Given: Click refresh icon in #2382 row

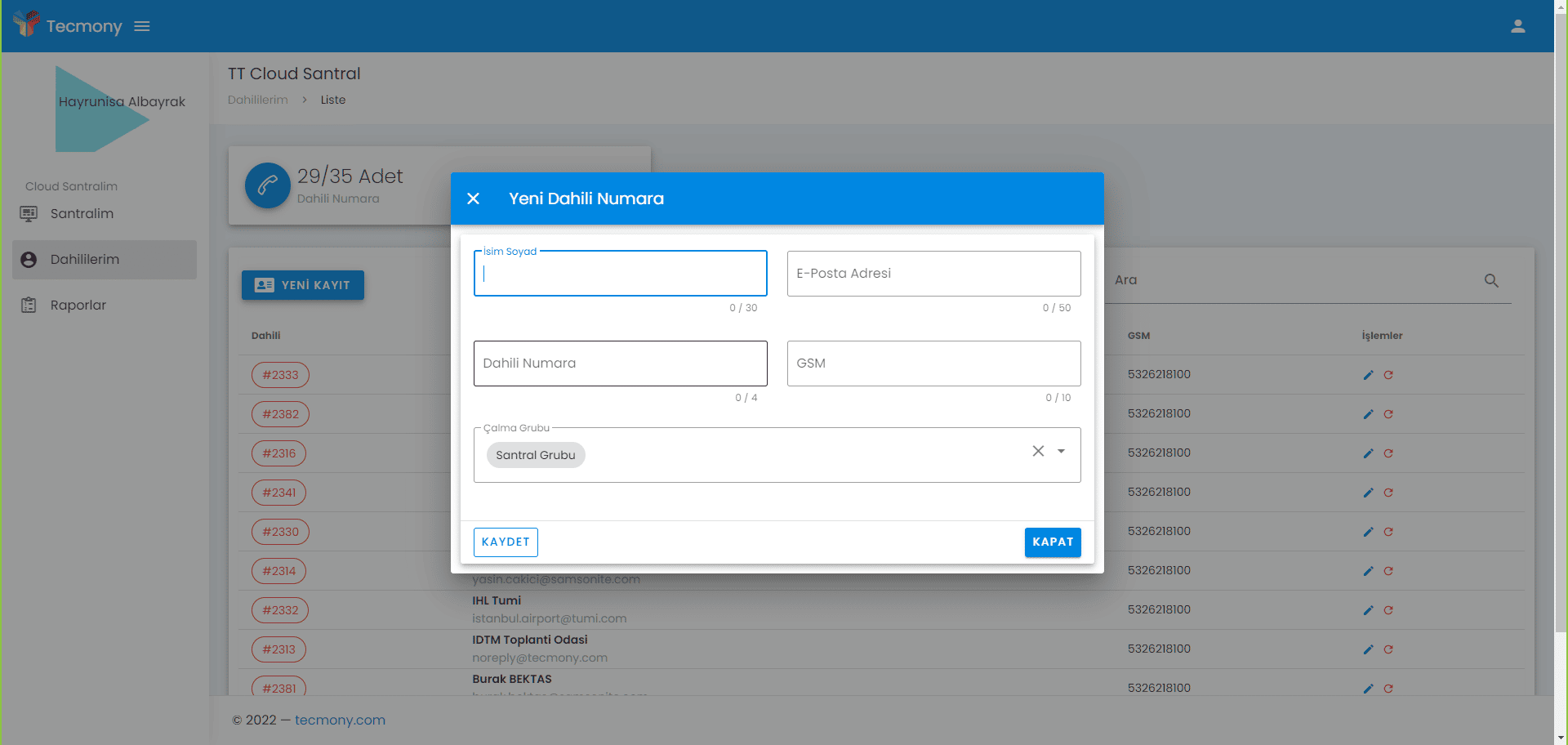Looking at the screenshot, I should click(x=1388, y=414).
